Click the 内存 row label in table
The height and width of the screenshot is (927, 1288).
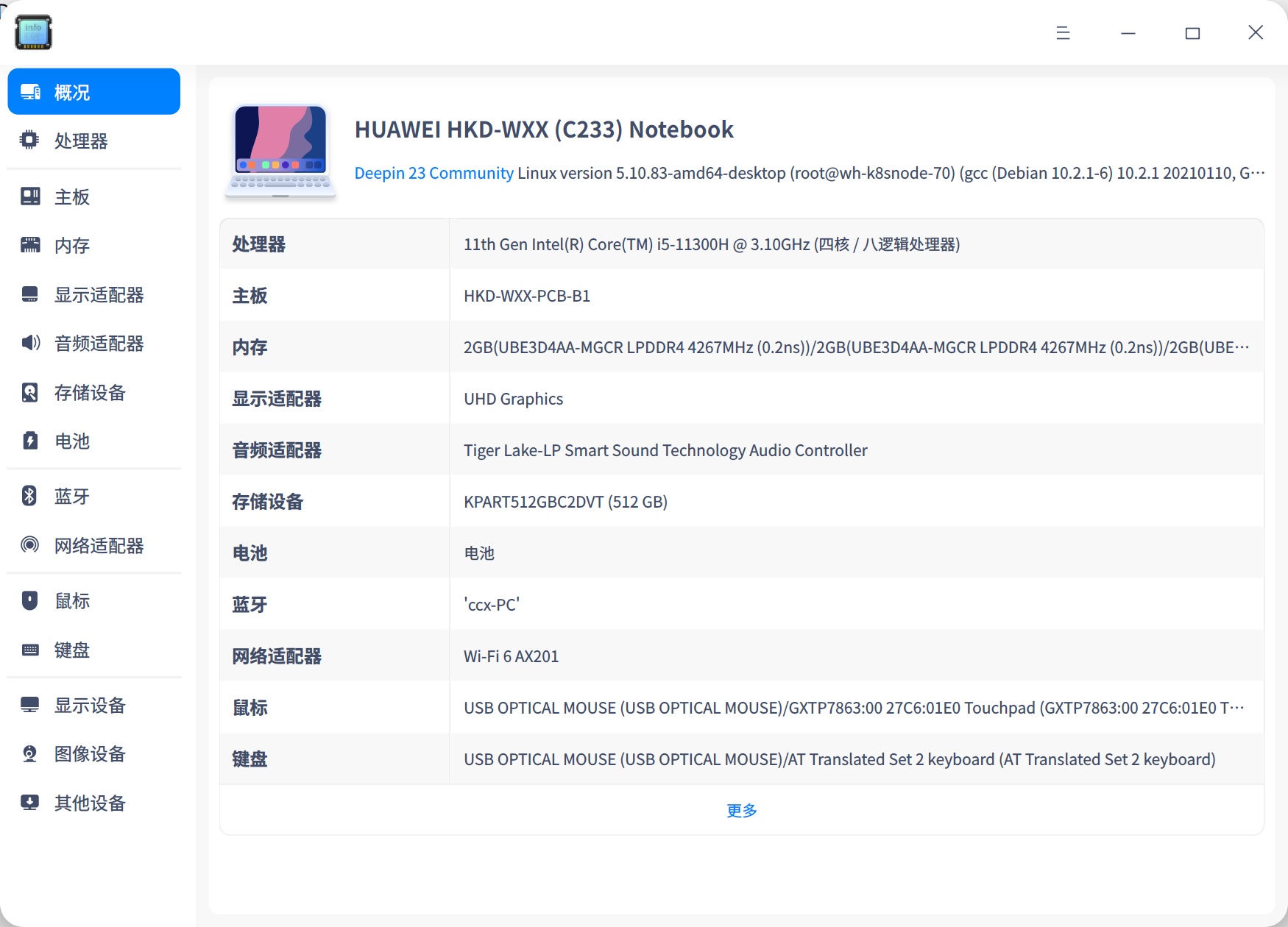click(250, 347)
